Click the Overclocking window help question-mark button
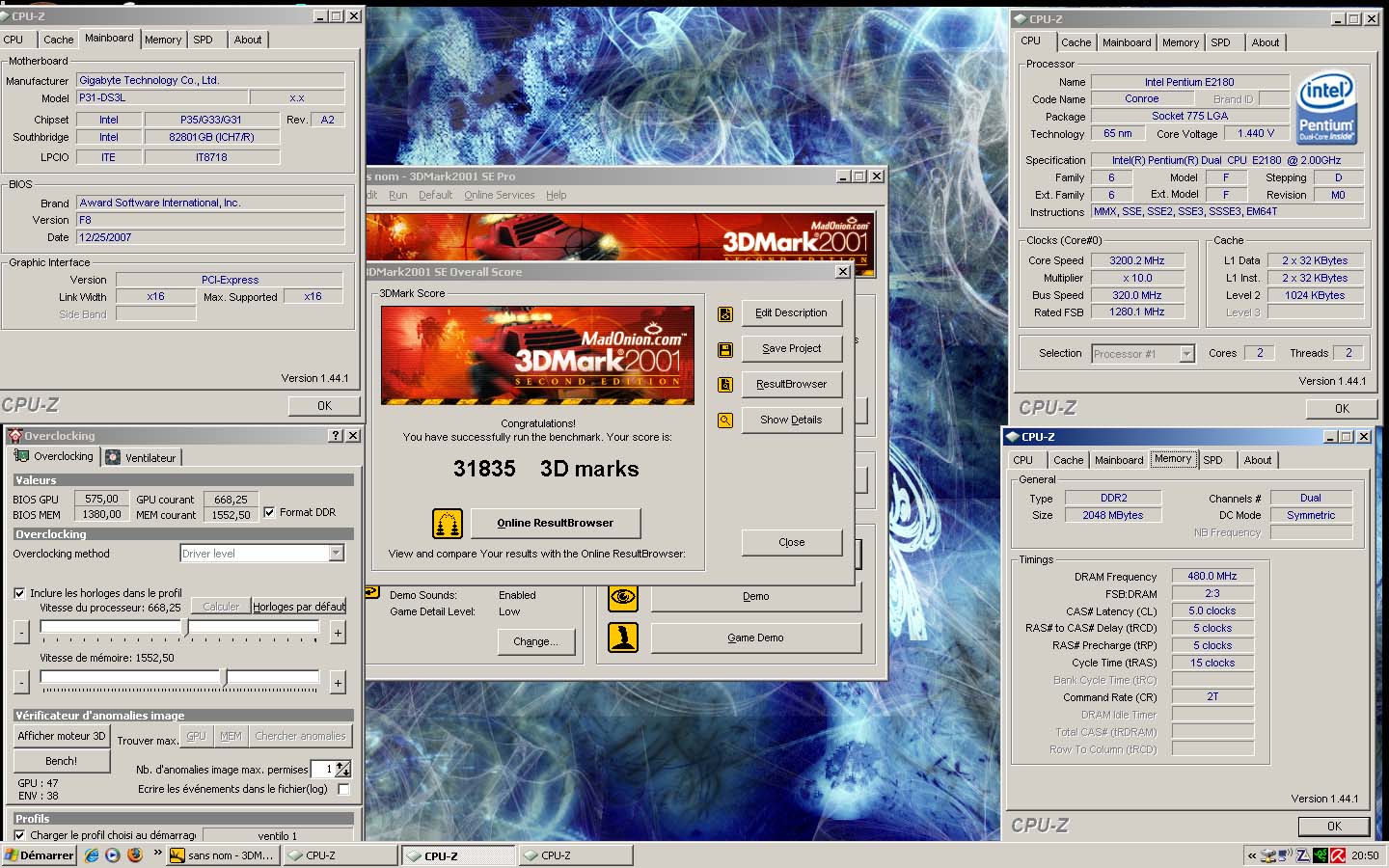The height and width of the screenshot is (868, 1389). 336,436
